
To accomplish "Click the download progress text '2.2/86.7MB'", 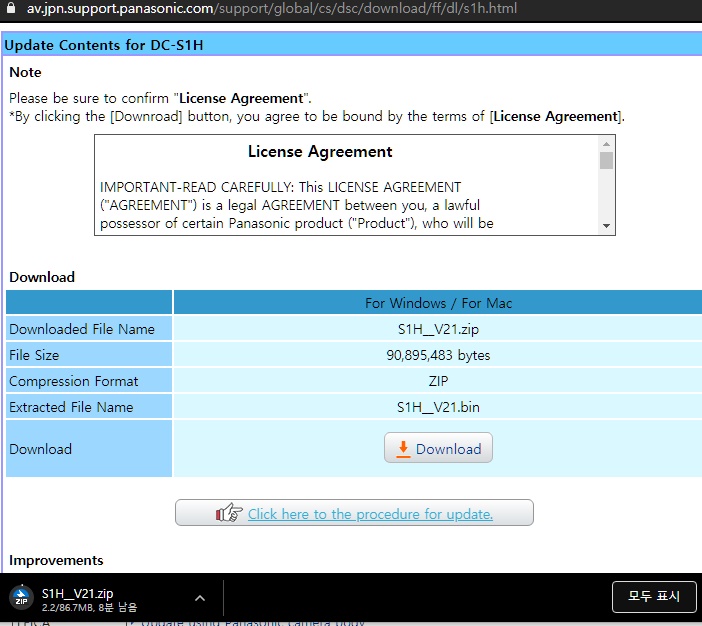I will [x=68, y=608].
